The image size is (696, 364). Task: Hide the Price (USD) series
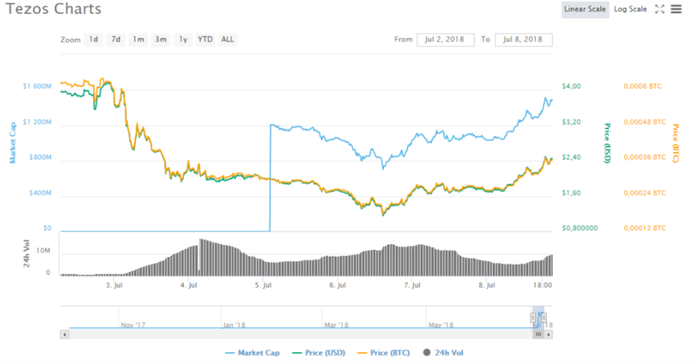pos(318,353)
